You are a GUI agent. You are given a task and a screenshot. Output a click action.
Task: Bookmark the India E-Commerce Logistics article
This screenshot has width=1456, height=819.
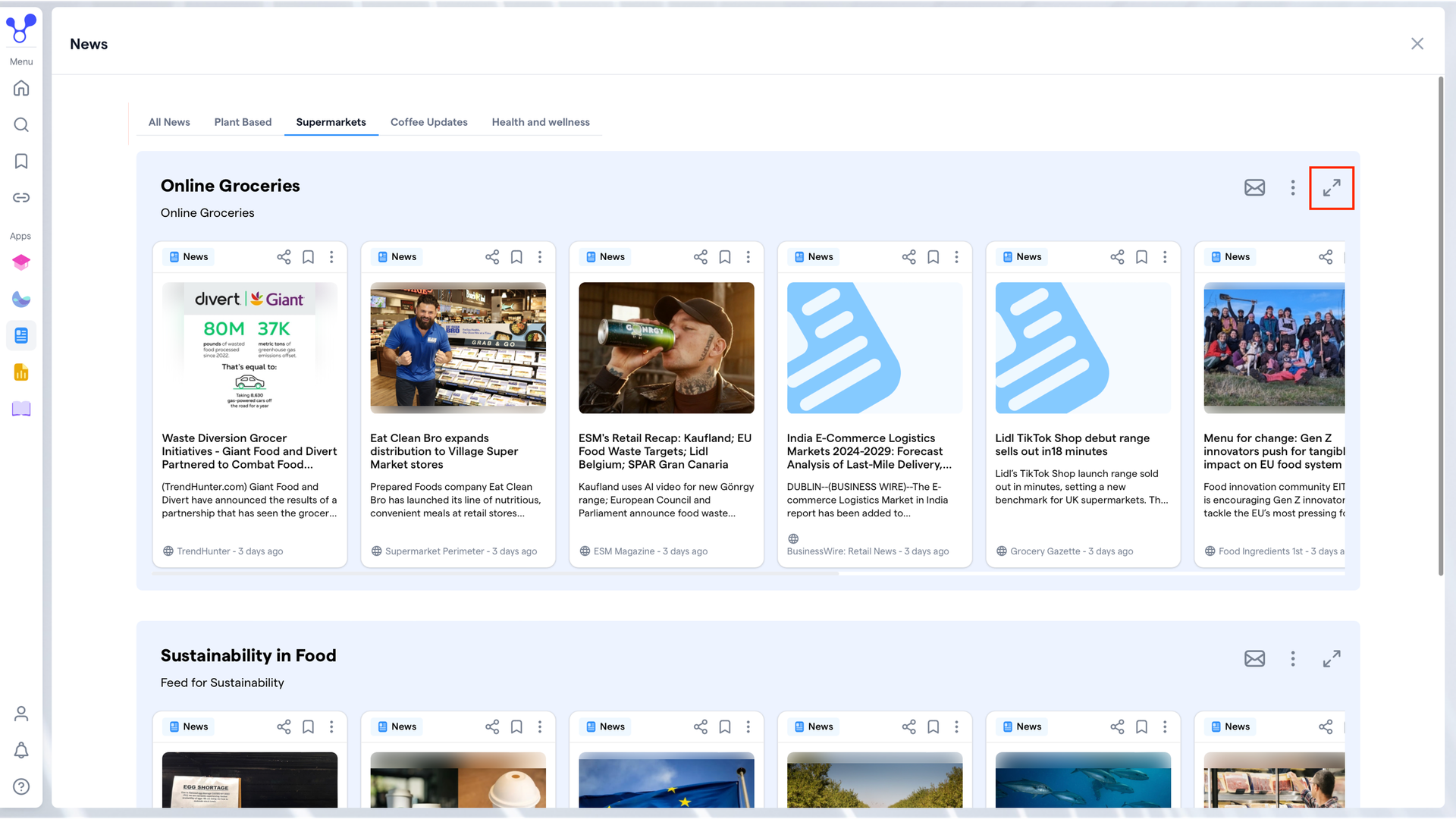[934, 257]
